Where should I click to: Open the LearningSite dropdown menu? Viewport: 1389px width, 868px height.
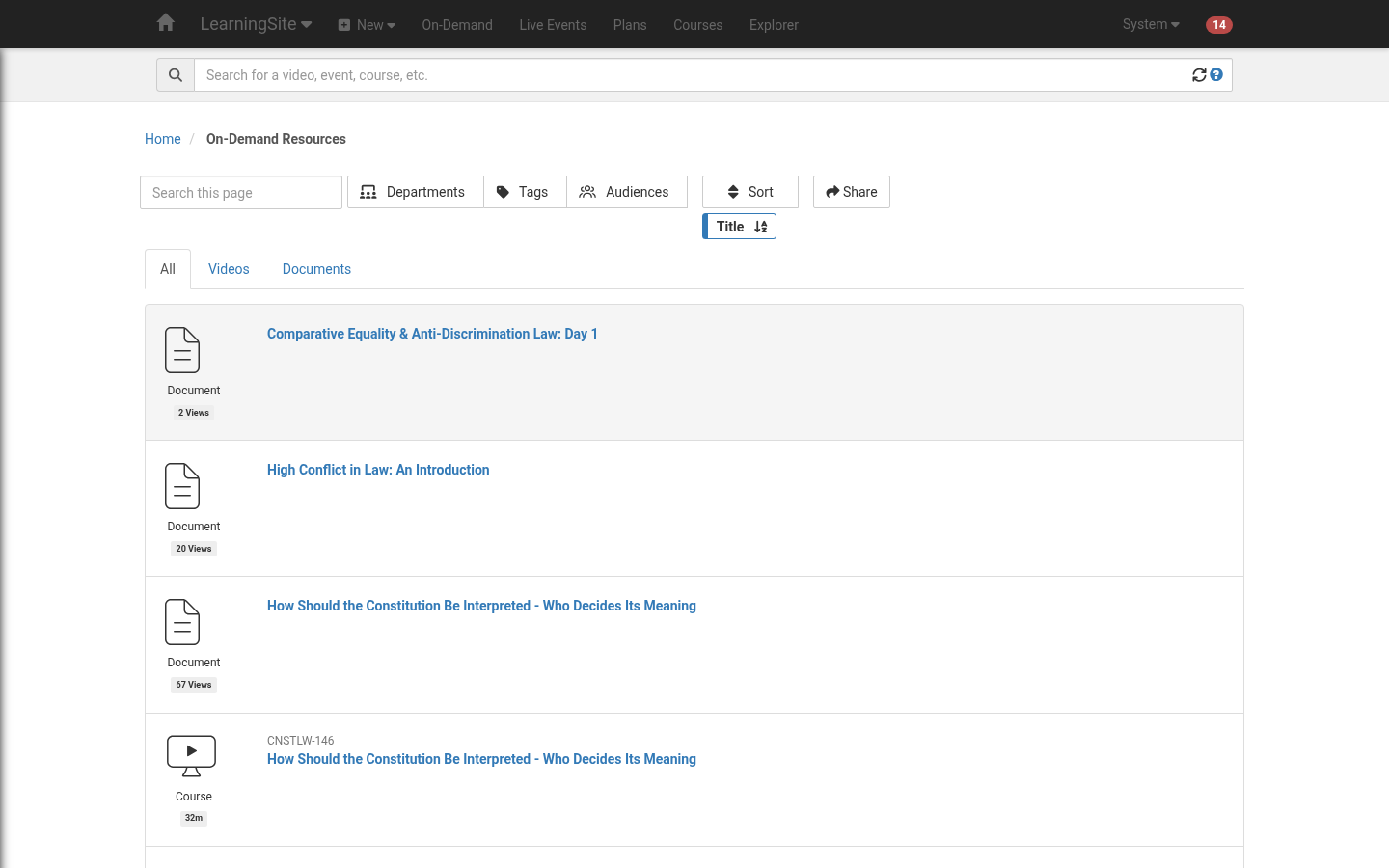point(256,24)
